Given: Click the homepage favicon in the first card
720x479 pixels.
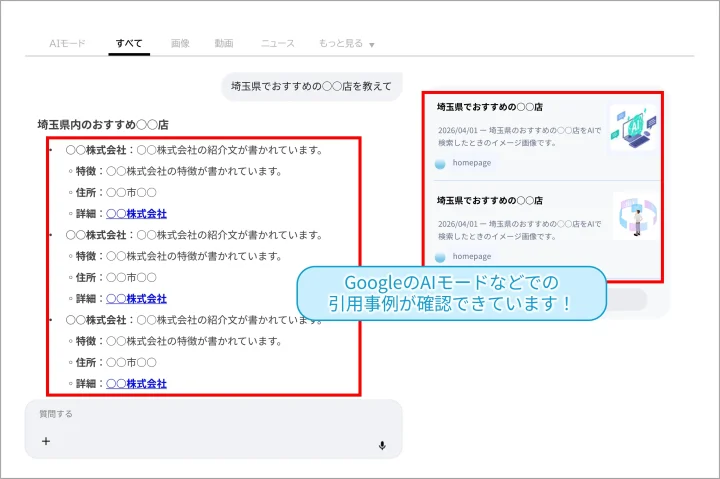Looking at the screenshot, I should 440,163.
